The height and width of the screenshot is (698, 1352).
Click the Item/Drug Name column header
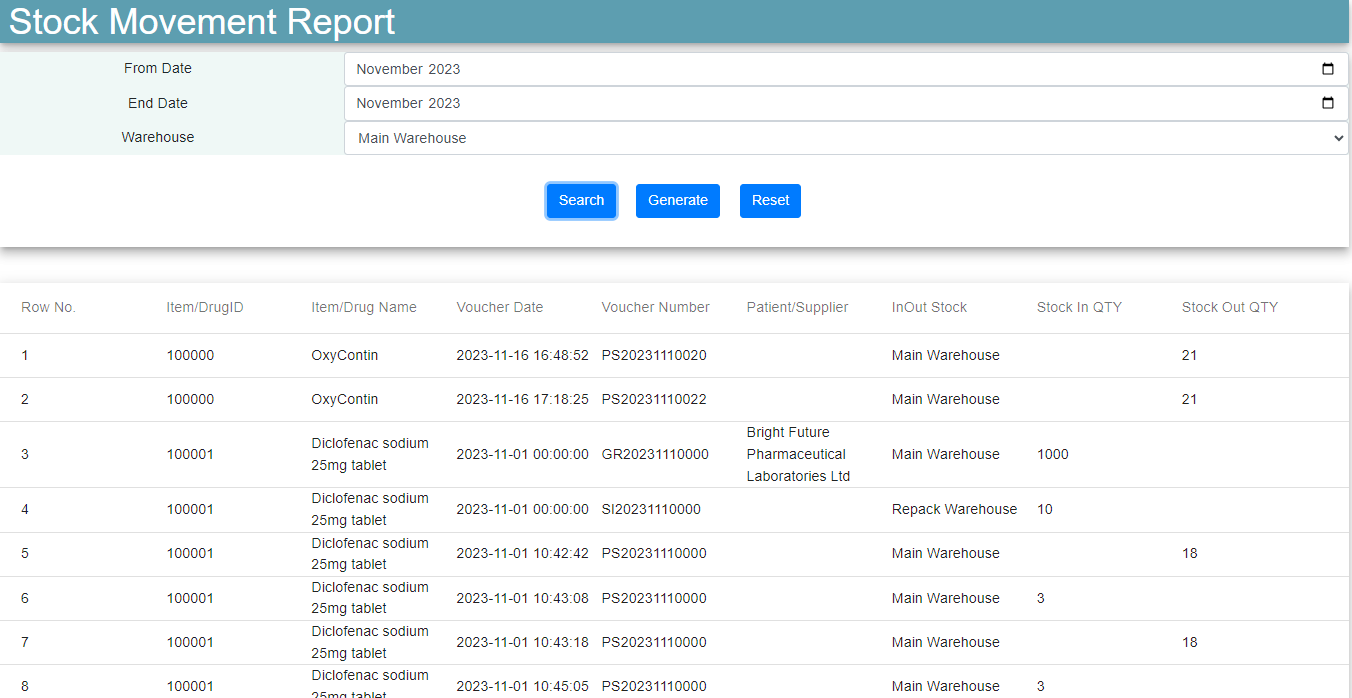(x=364, y=307)
